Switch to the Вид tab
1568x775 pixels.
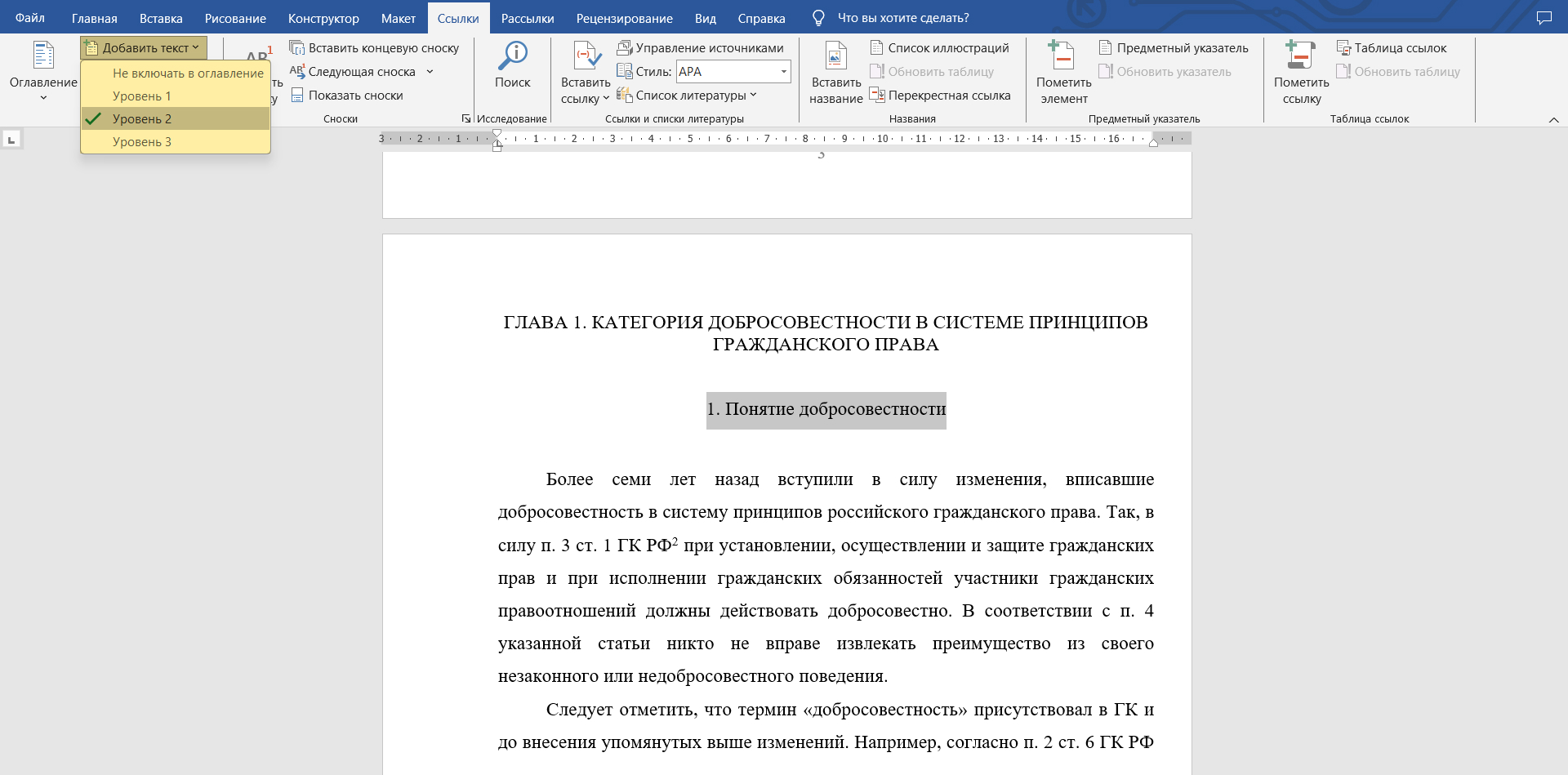(x=706, y=18)
